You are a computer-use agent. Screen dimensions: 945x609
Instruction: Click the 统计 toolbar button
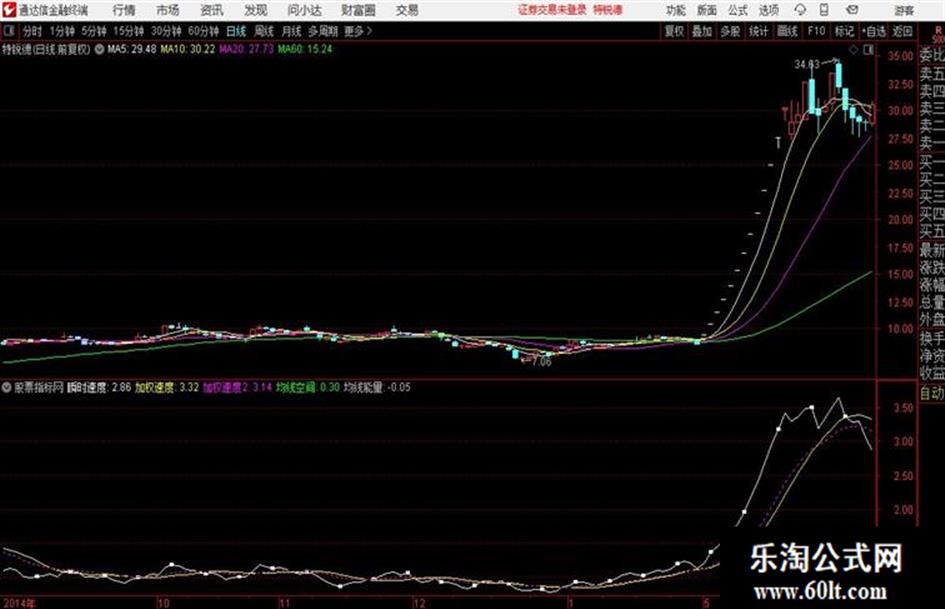click(x=759, y=31)
